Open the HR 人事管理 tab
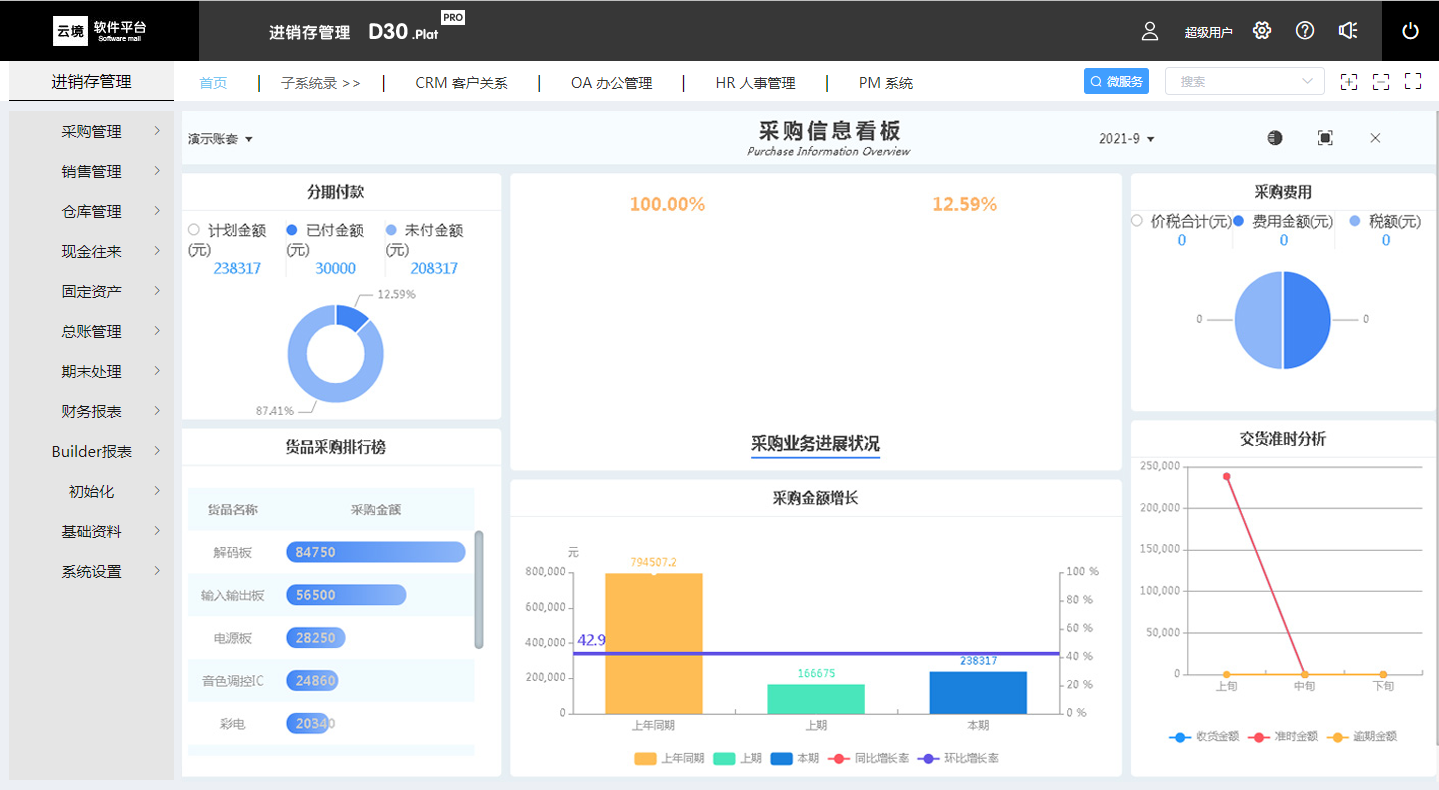This screenshot has height=790, width=1439. [x=755, y=83]
